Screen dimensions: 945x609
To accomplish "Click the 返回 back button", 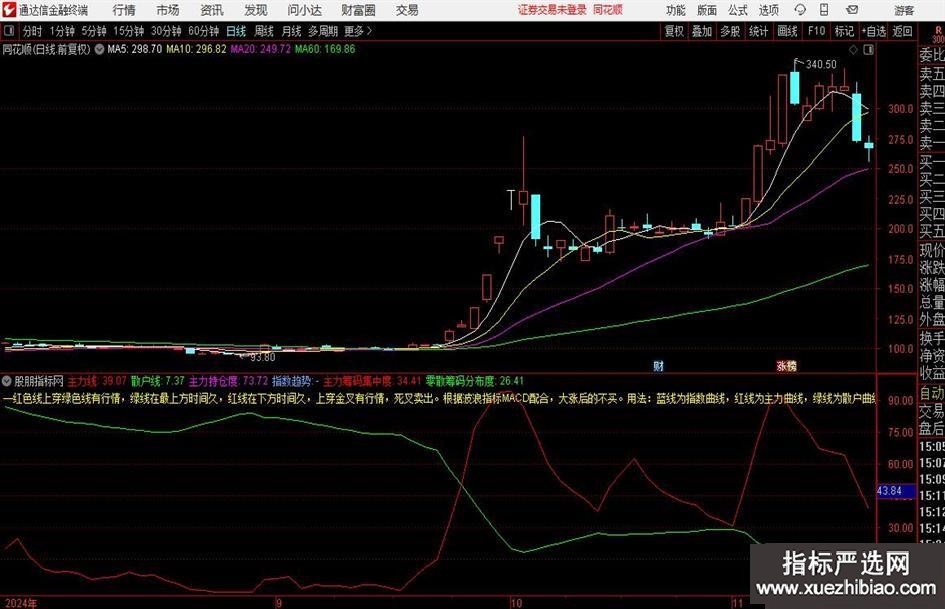I will point(902,31).
